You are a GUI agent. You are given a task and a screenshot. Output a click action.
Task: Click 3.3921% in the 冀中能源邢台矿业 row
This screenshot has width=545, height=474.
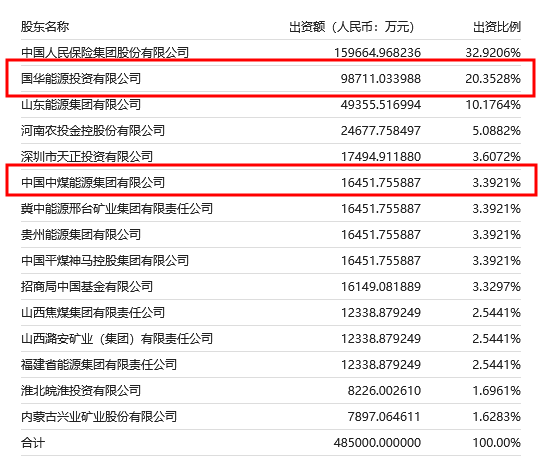coord(496,209)
